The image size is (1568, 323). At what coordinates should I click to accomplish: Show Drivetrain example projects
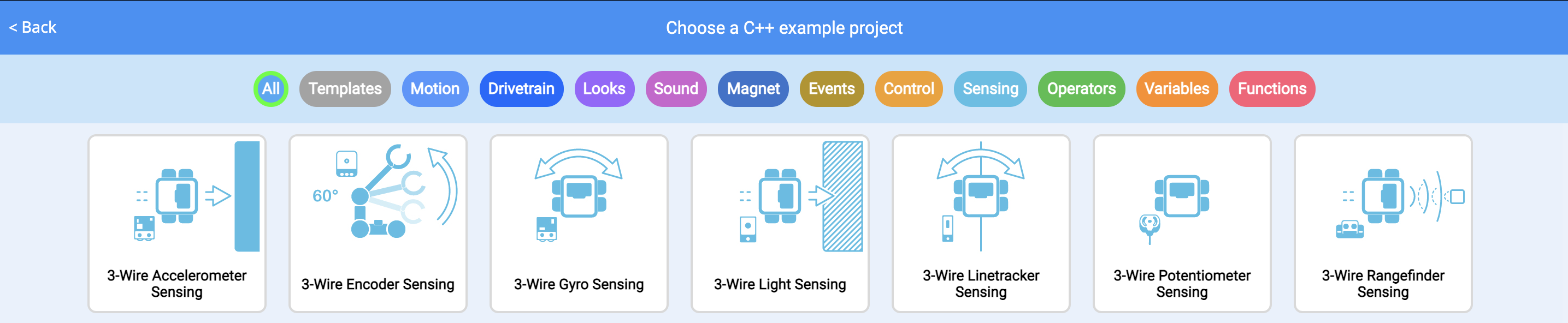[x=522, y=89]
